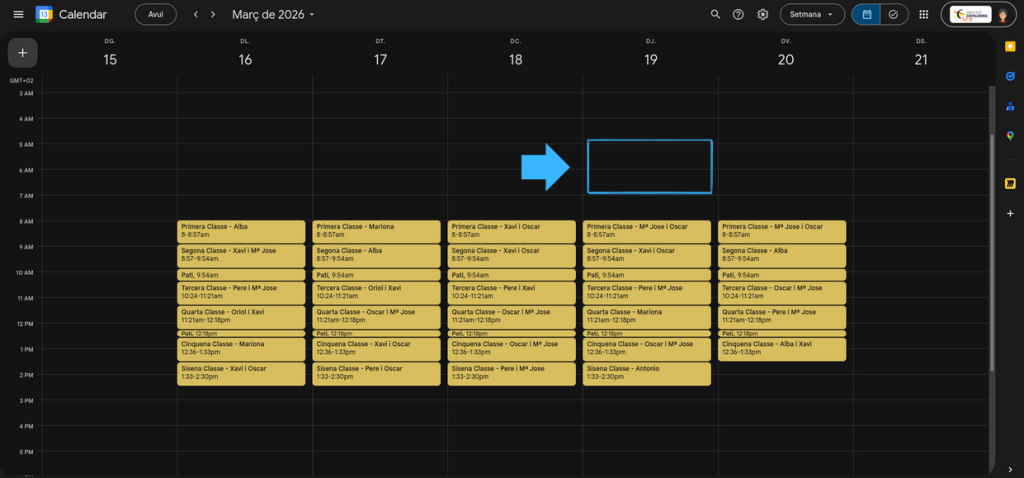Open the Help support icon
This screenshot has height=478, width=1024.
[739, 15]
